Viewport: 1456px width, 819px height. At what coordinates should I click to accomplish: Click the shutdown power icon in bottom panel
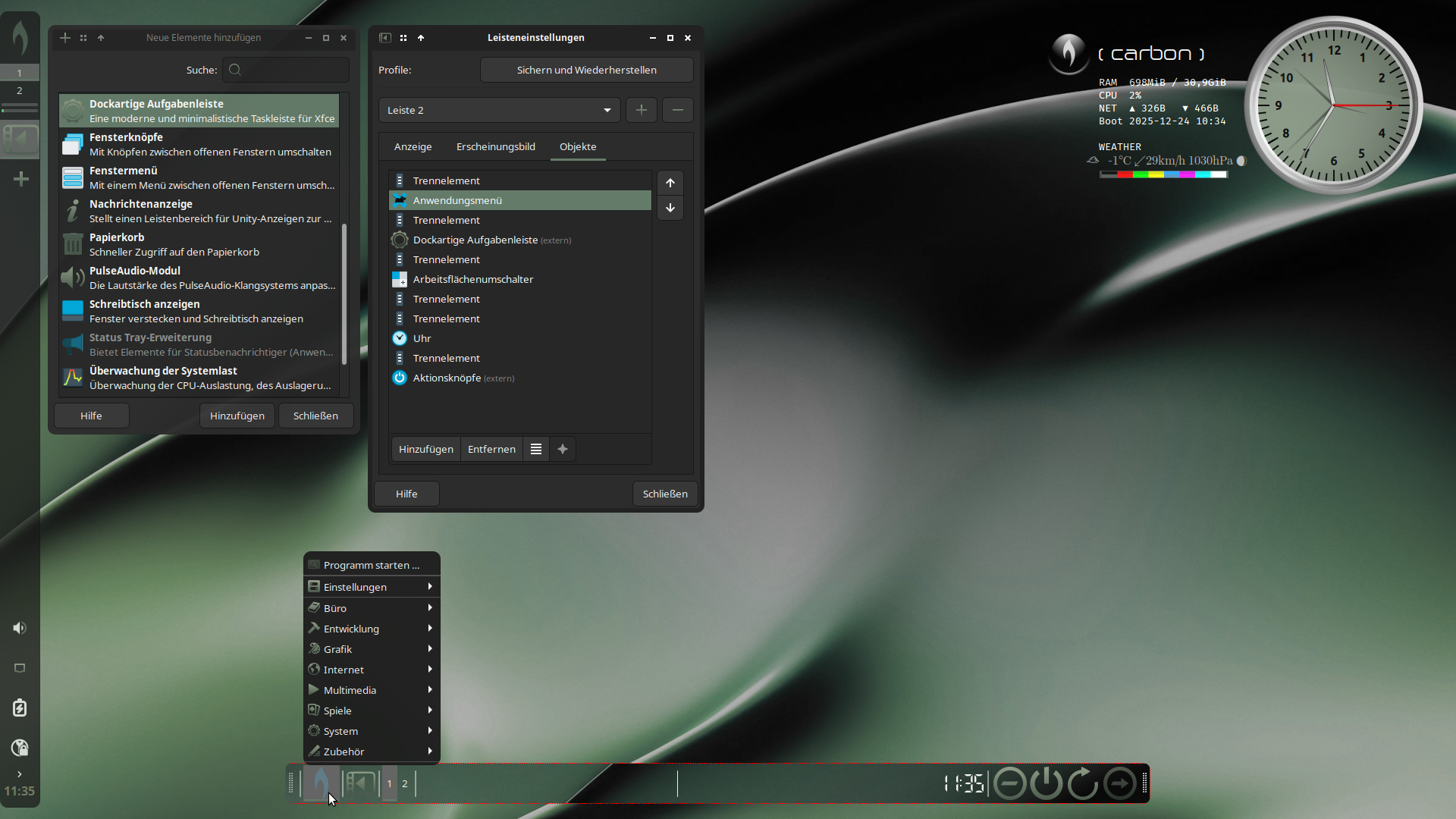(1046, 783)
